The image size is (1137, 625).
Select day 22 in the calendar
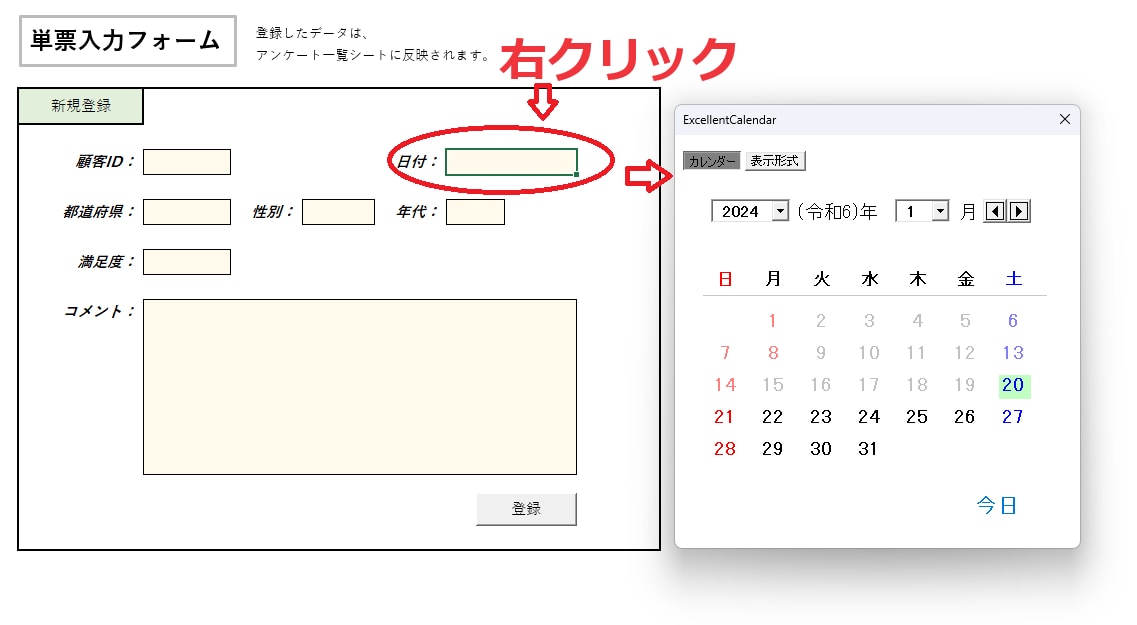(x=772, y=417)
